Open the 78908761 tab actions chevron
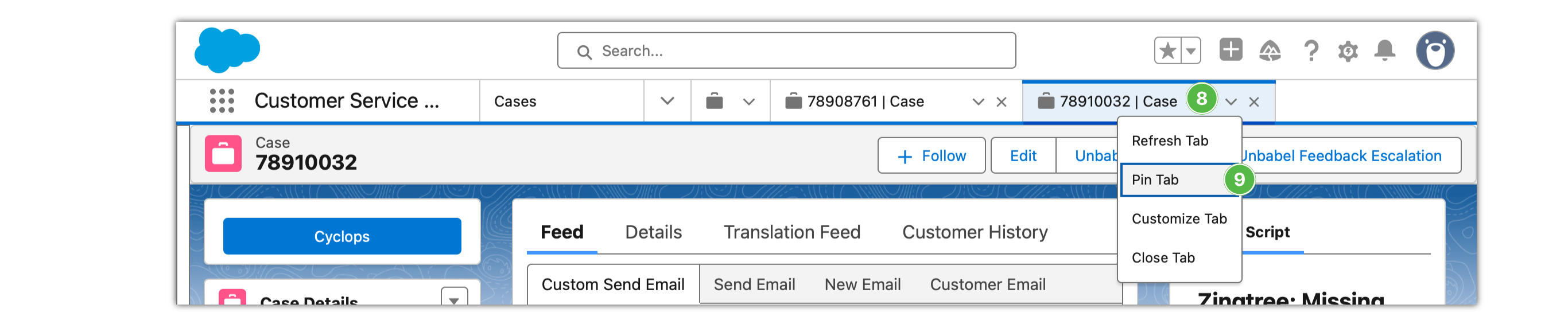The width and height of the screenshot is (1568, 324). pyautogui.click(x=978, y=102)
